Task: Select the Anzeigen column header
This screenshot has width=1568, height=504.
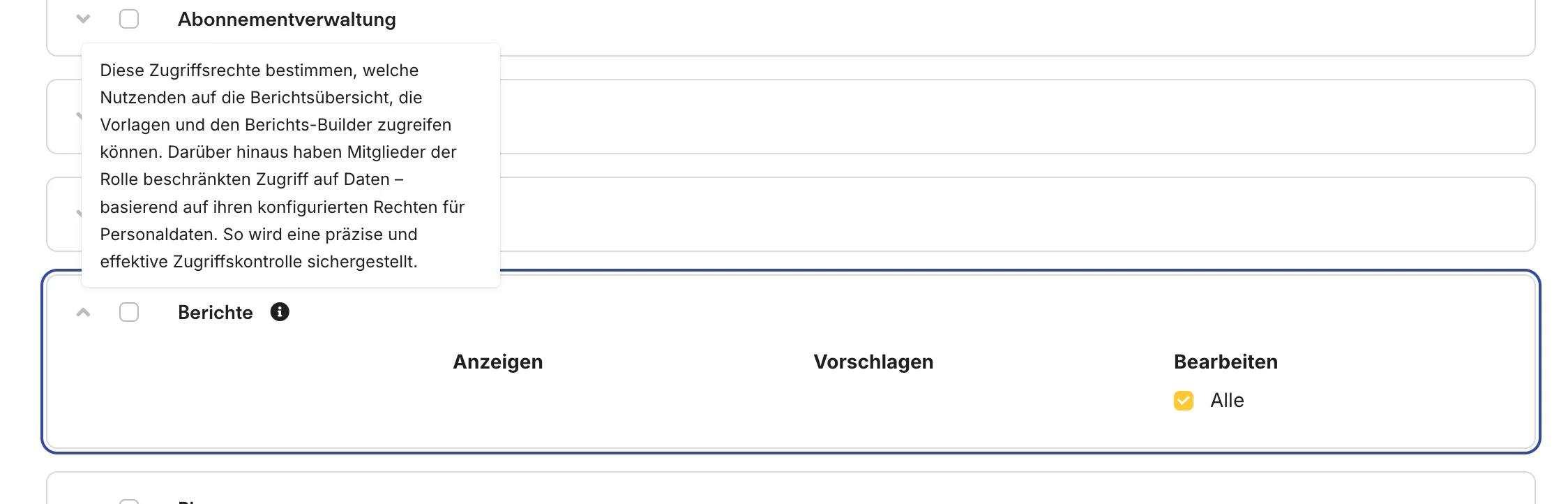Action: [x=497, y=362]
